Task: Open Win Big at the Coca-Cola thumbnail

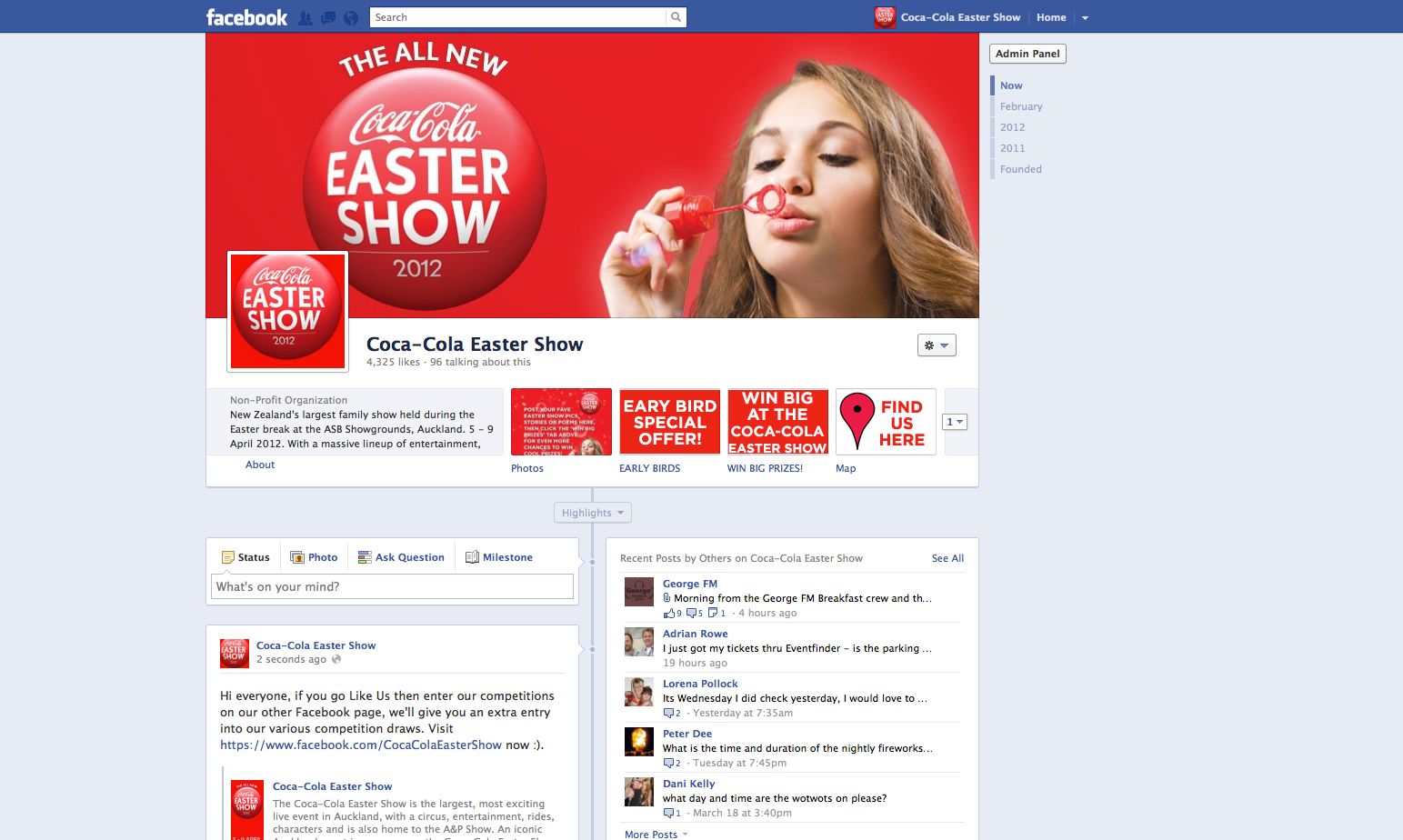Action: [x=778, y=422]
